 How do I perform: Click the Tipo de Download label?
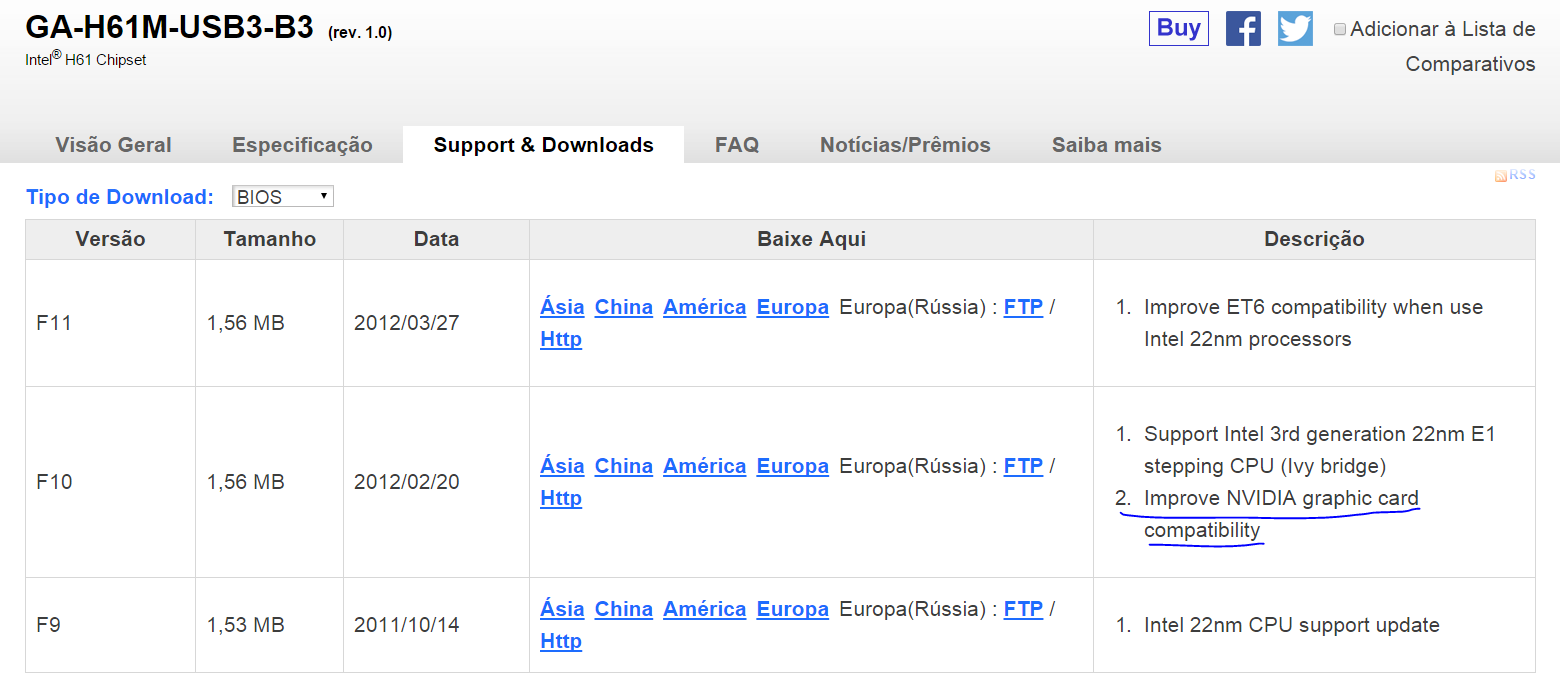pyautogui.click(x=120, y=197)
